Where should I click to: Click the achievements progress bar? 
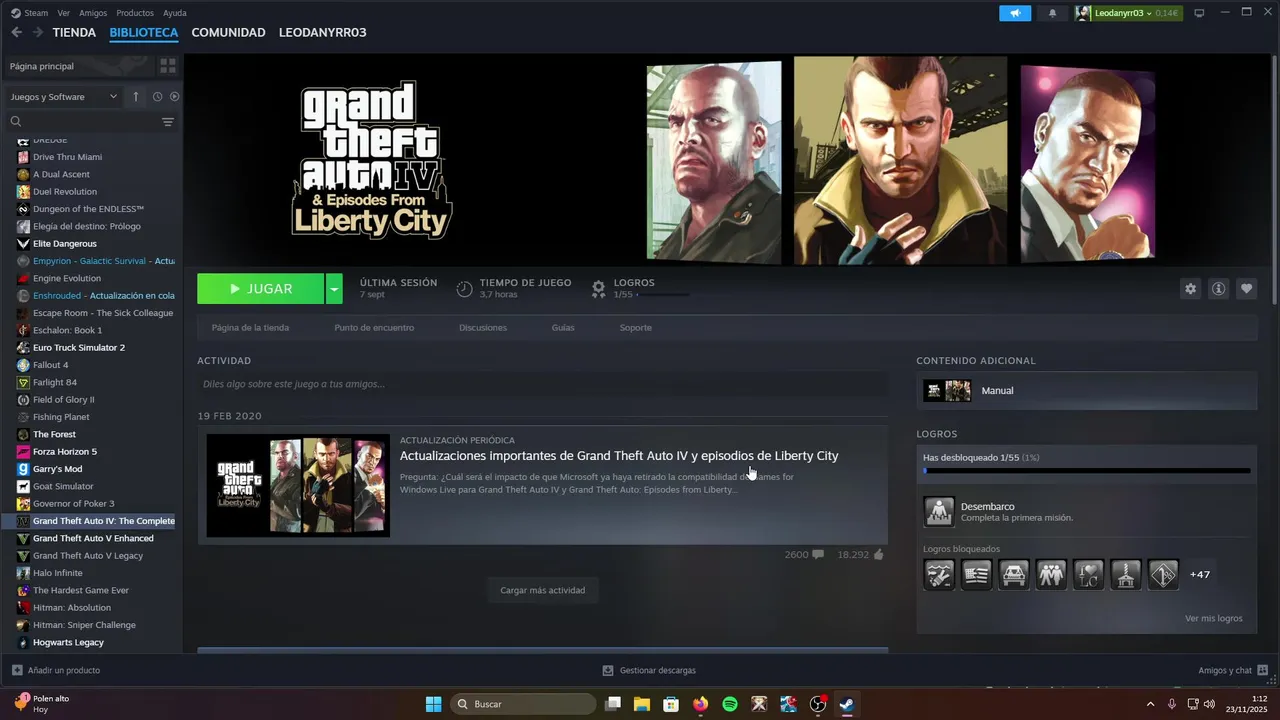[x=1087, y=470]
